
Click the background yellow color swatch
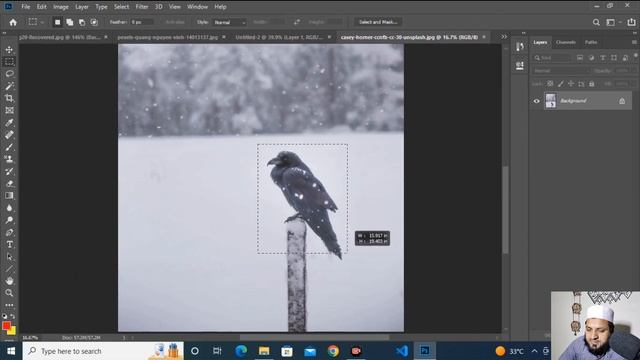click(x=13, y=331)
